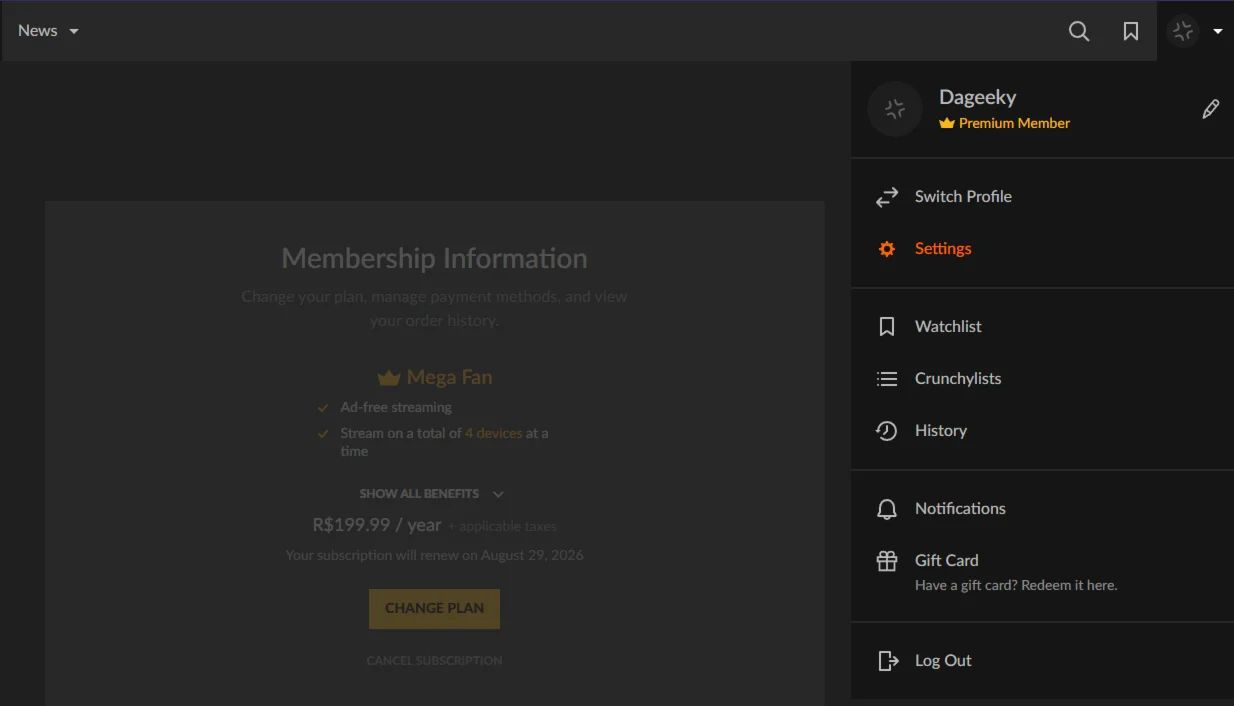Click the pencil icon to edit profile
Screen dimensions: 1234x706
[1210, 109]
